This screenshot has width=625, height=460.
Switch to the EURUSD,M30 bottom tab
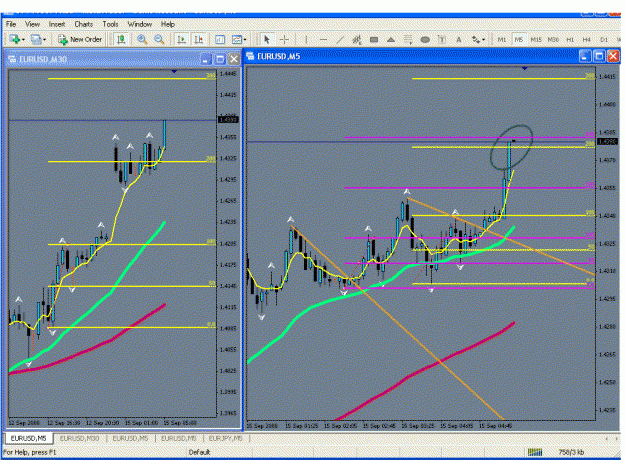[x=79, y=438]
